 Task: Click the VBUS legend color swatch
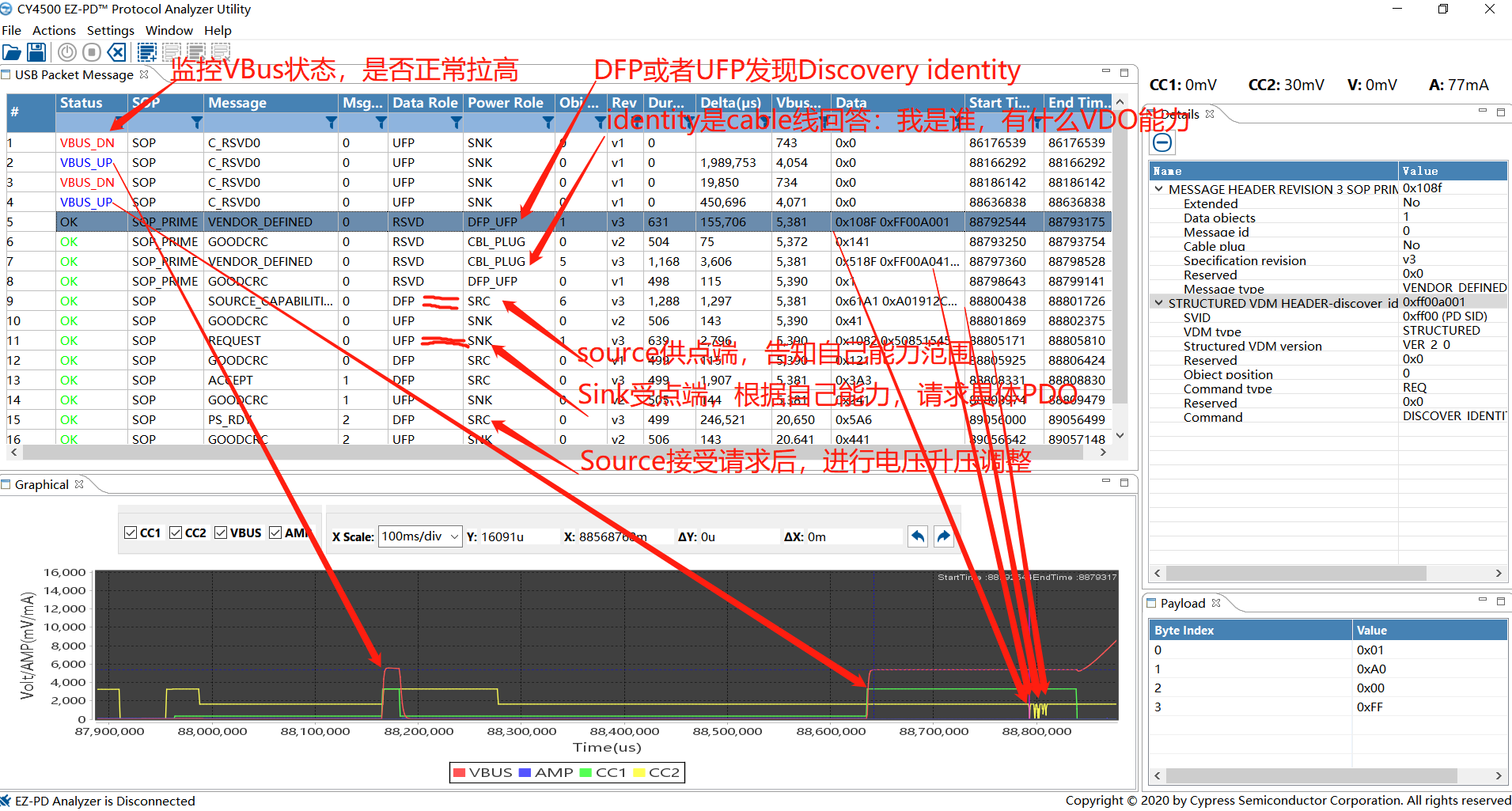458,772
